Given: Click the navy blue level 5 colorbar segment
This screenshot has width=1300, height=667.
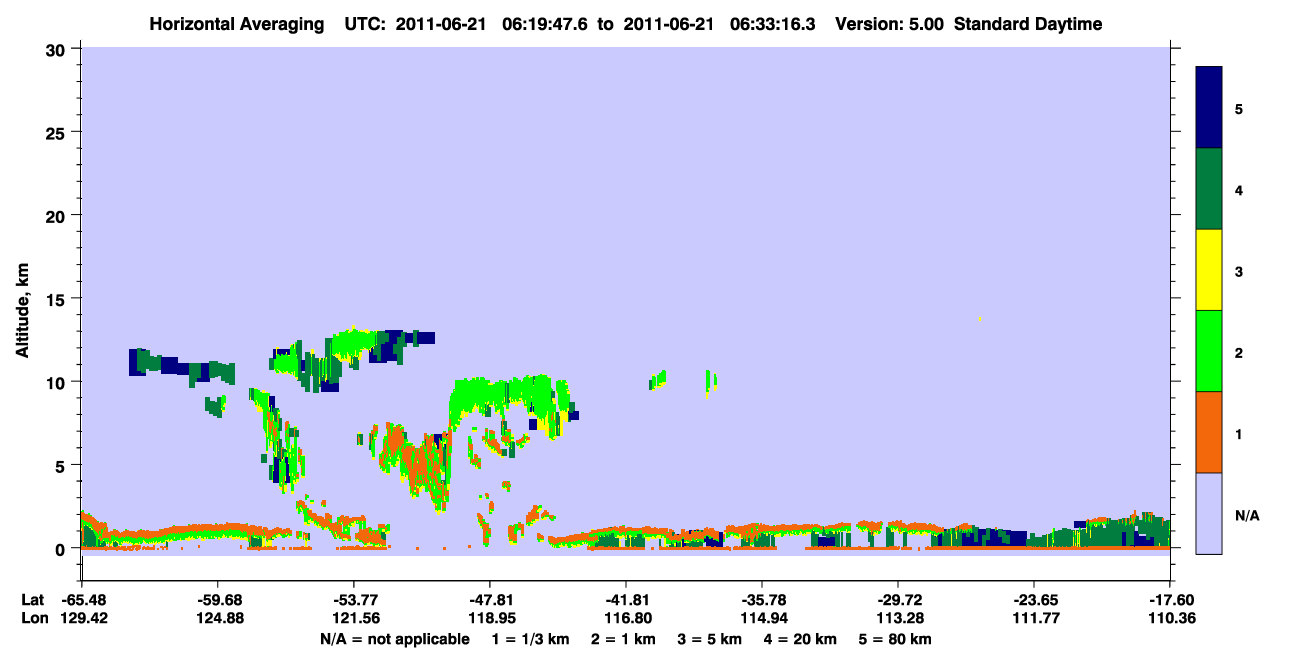Looking at the screenshot, I should (x=1209, y=107).
